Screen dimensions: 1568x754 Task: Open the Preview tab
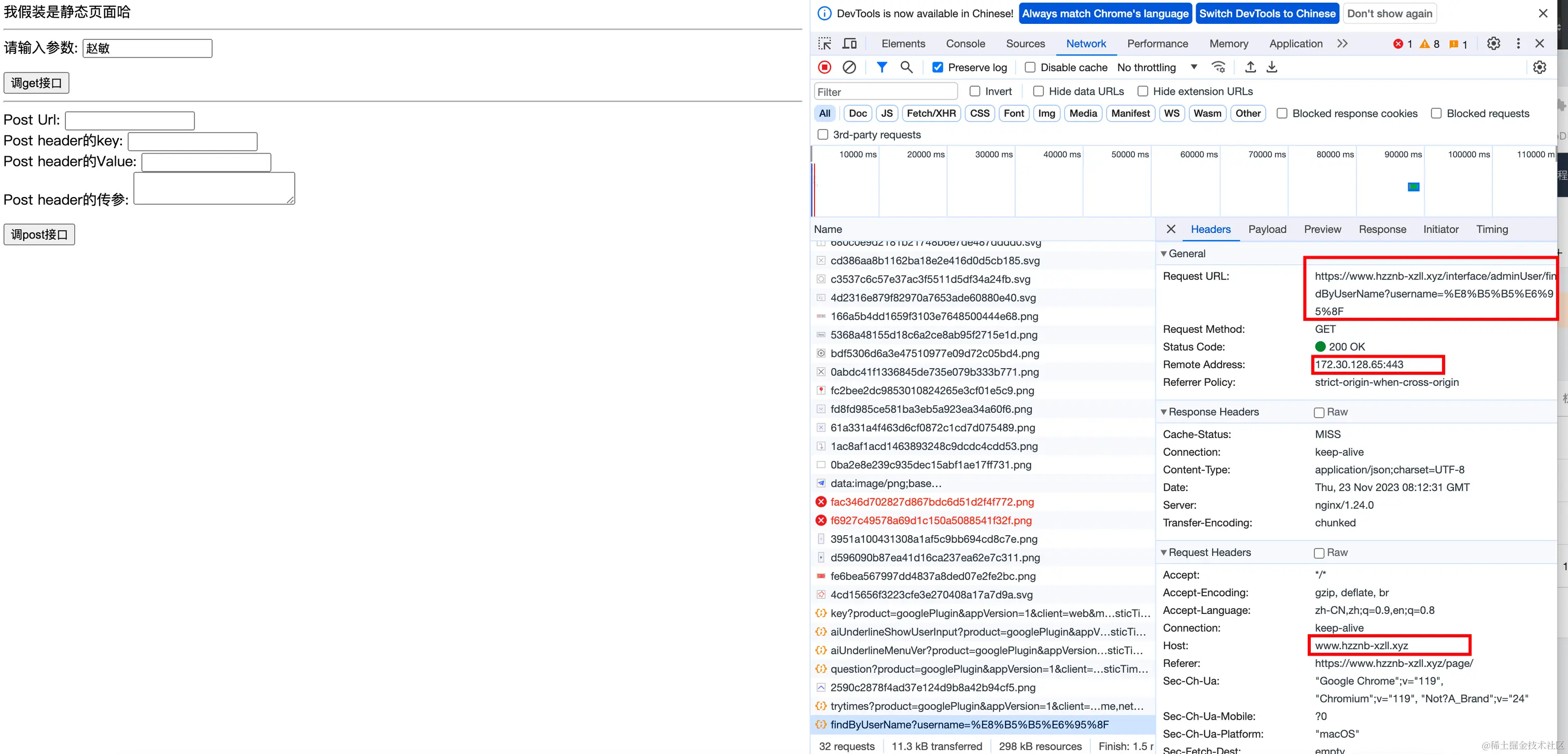(1322, 229)
